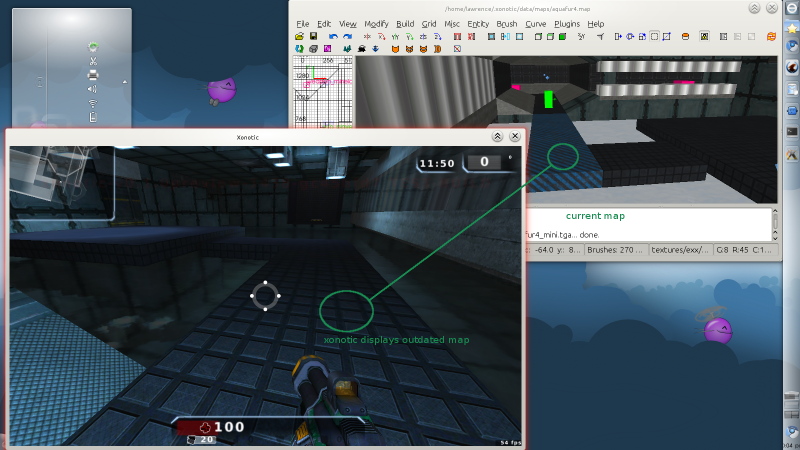Image resolution: width=800 pixels, height=450 pixels.
Task: Click the CSG Merge green cube icon
Action: point(562,37)
